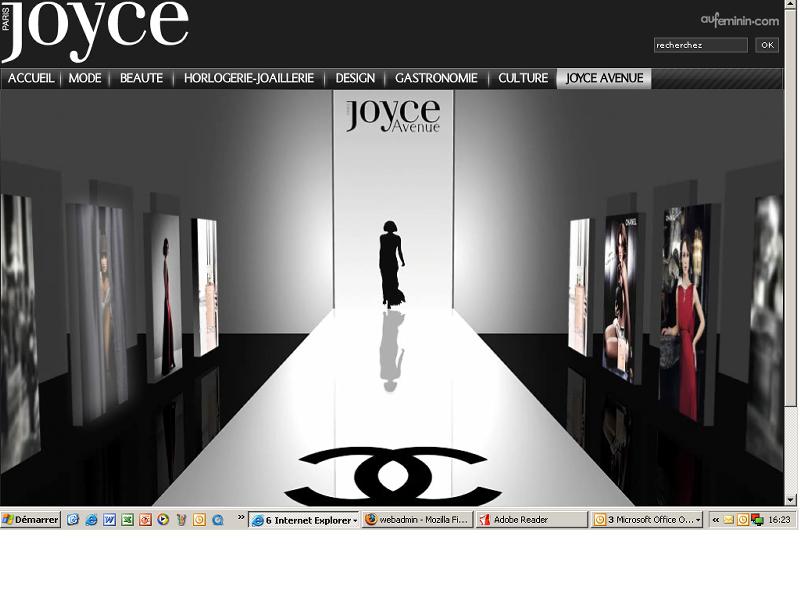
Task: Open the Internet Explorer taskbar group
Action: click(304, 520)
